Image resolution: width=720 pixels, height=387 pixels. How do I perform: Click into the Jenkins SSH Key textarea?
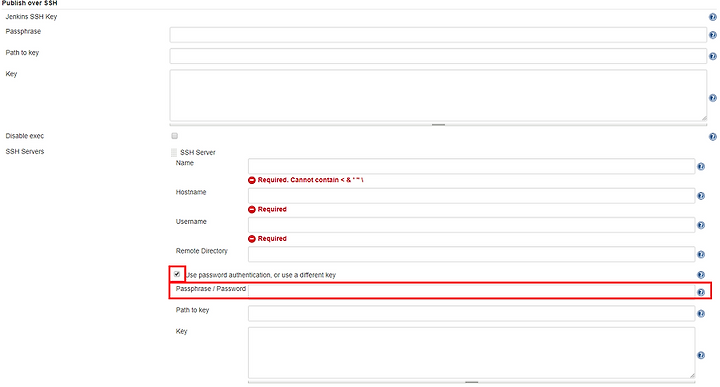pyautogui.click(x=438, y=95)
